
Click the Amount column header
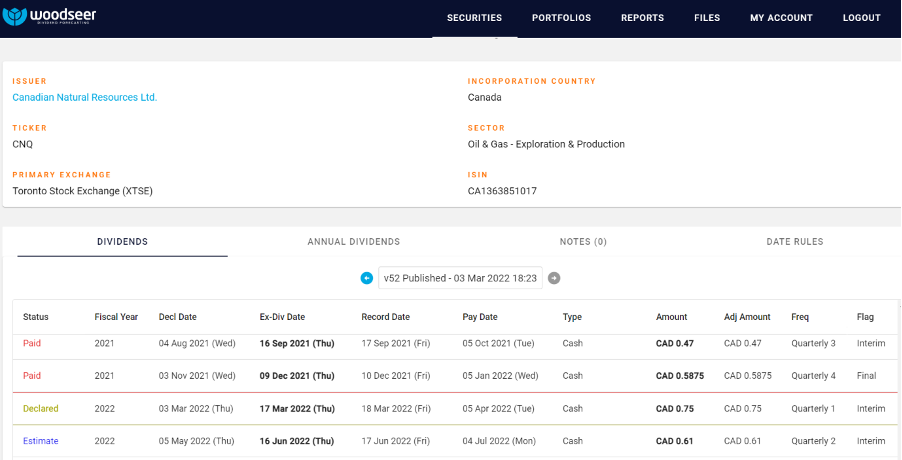(671, 317)
